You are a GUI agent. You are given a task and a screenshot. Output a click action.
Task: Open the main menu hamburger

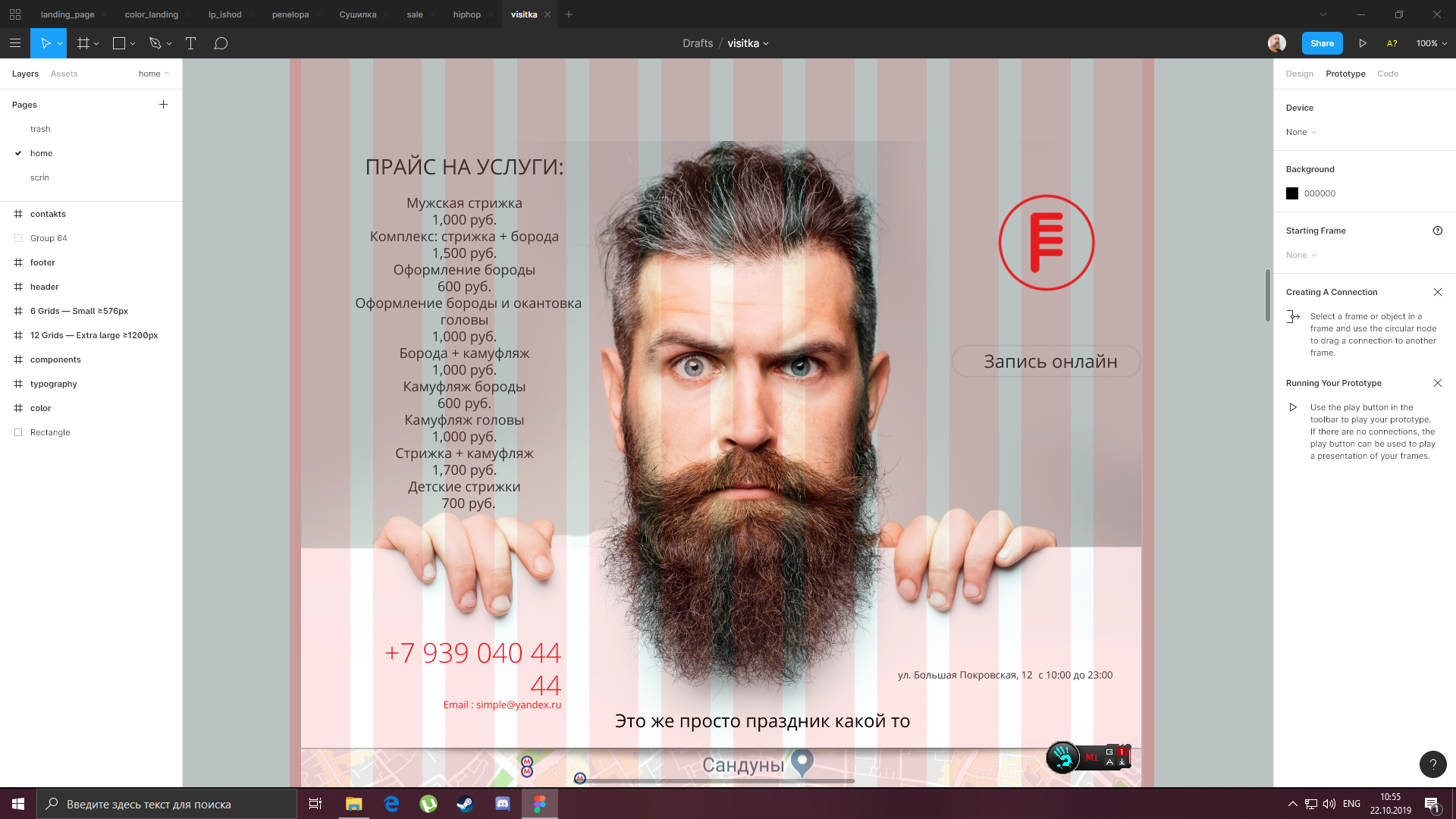pyautogui.click(x=14, y=43)
